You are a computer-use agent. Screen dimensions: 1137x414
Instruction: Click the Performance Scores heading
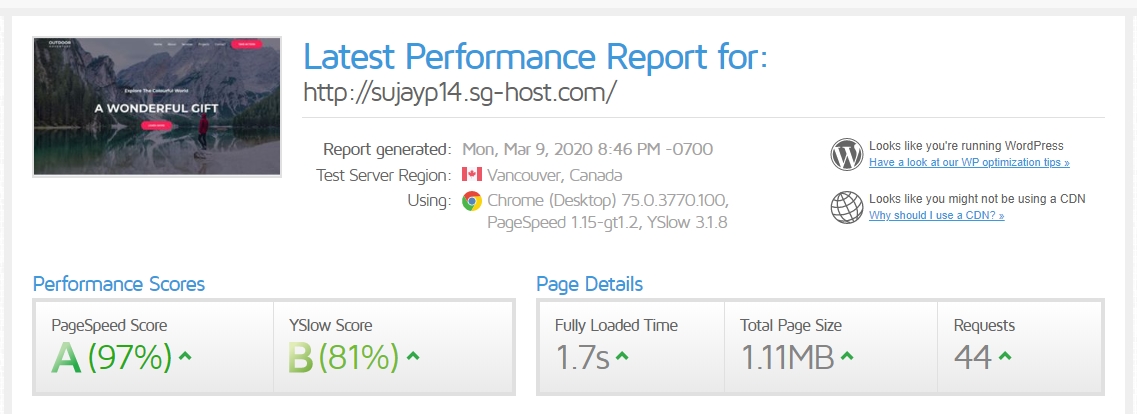(119, 283)
